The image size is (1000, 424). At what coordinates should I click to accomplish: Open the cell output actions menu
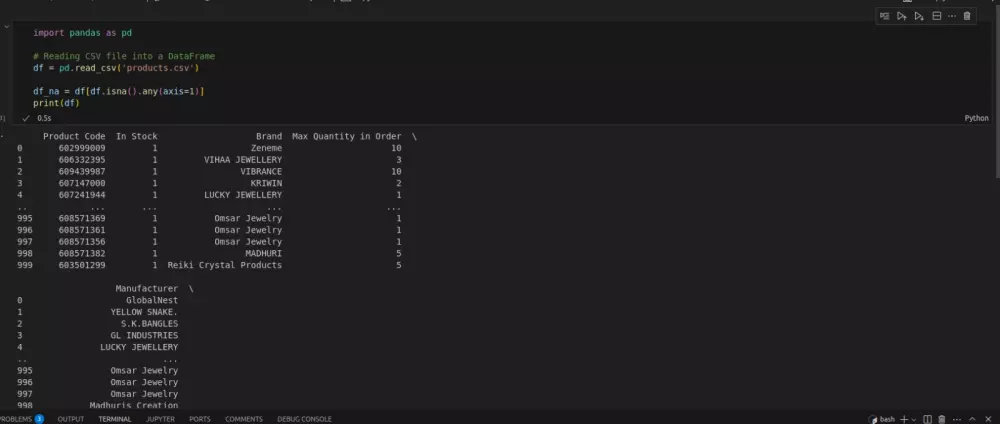tap(2, 136)
